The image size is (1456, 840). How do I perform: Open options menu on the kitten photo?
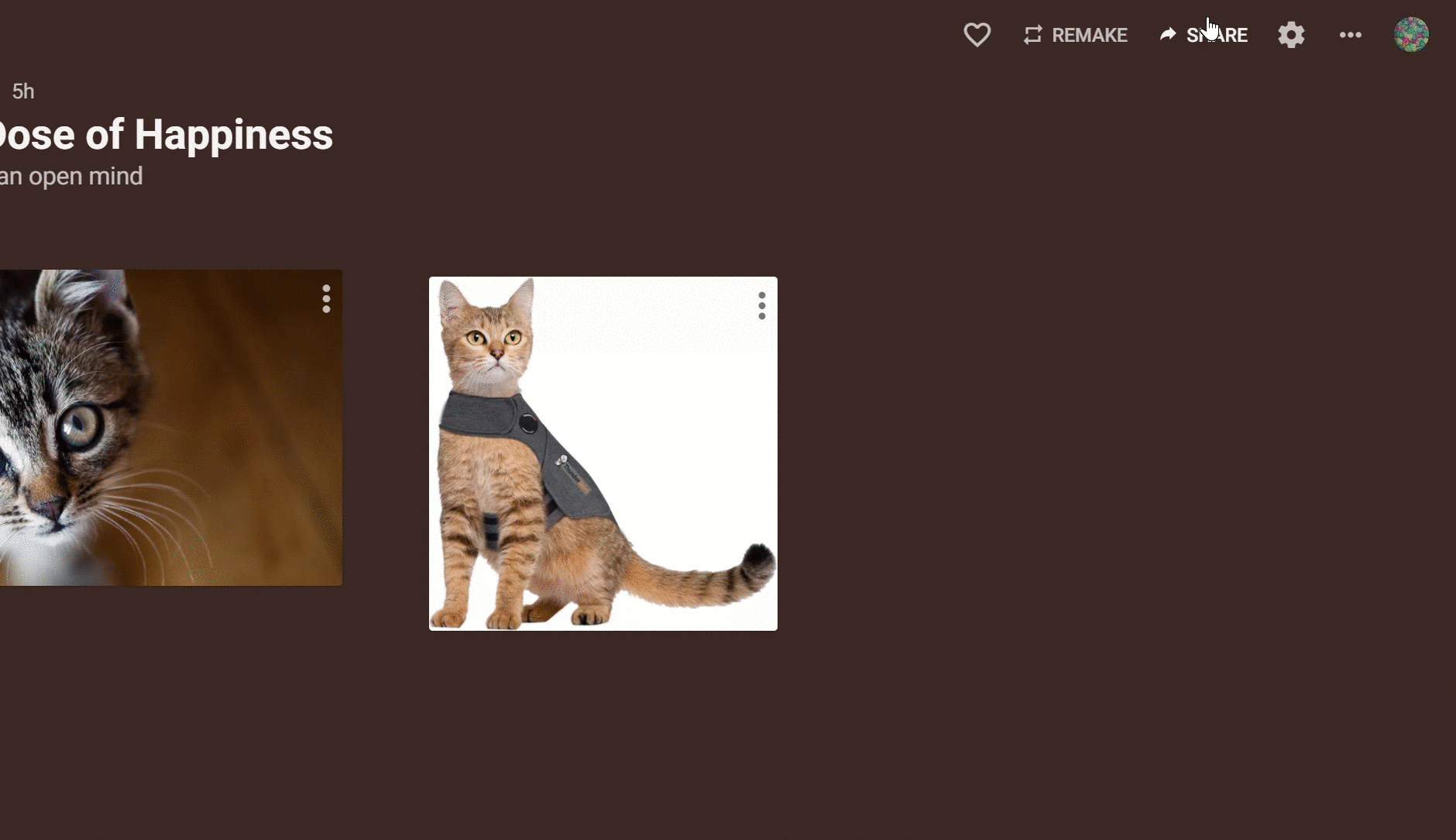tap(326, 298)
